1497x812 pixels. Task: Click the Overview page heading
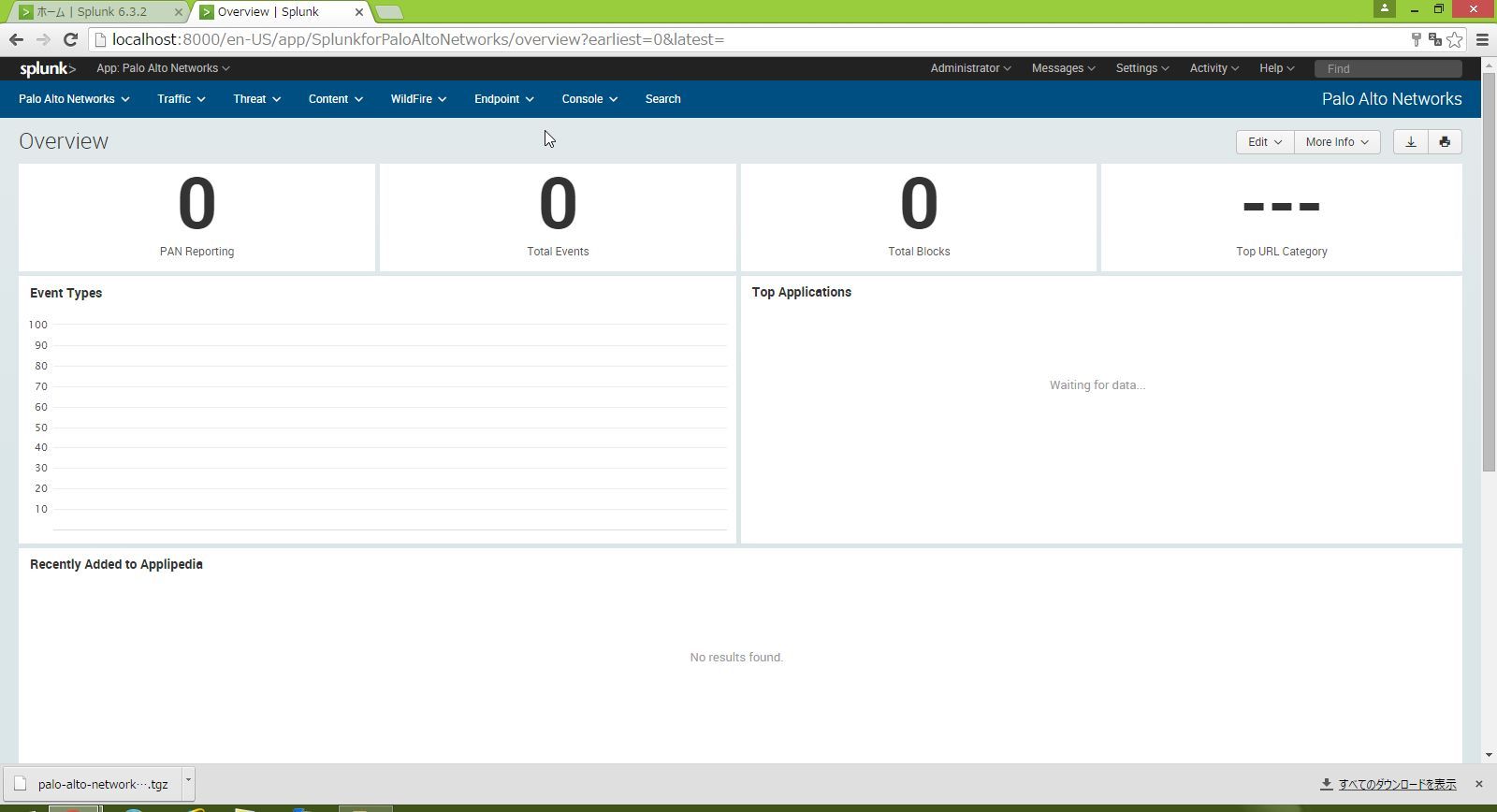click(64, 141)
